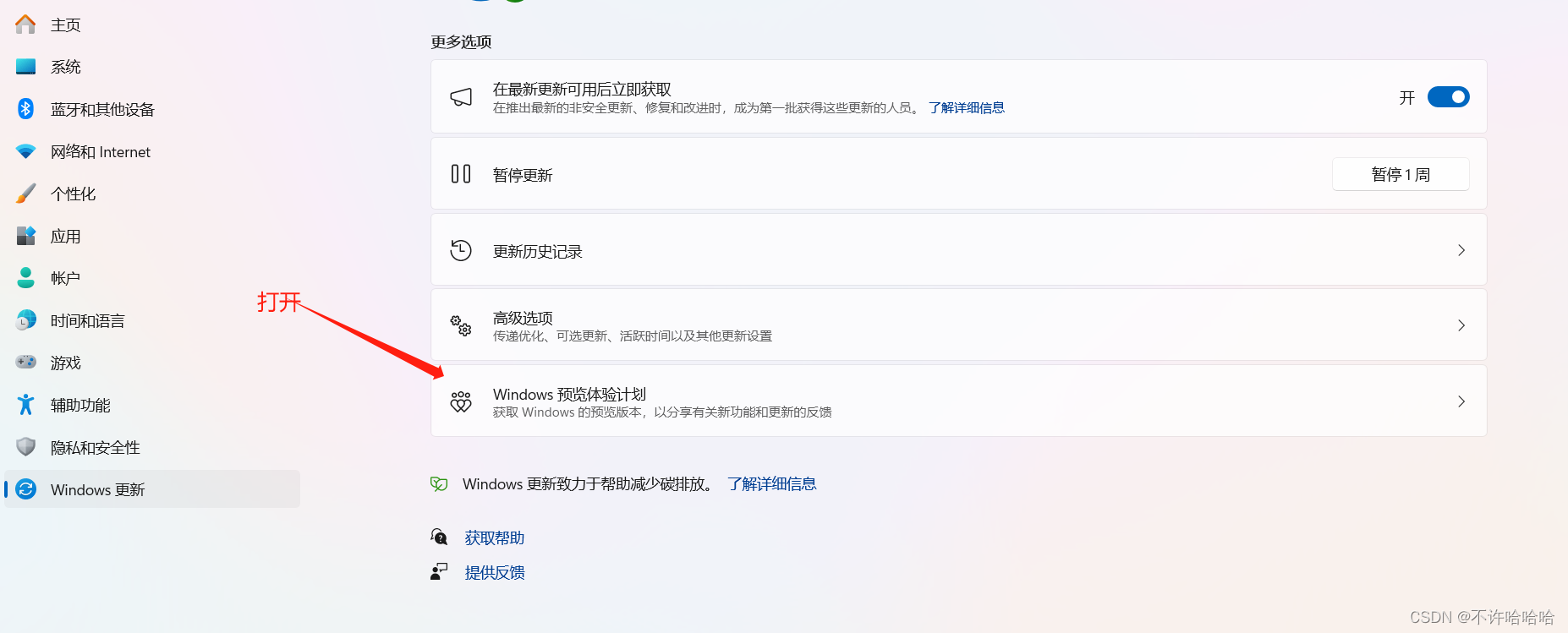Screen dimensions: 1568x633
Task: Open 高级选项 via its right chevron
Action: click(1461, 325)
